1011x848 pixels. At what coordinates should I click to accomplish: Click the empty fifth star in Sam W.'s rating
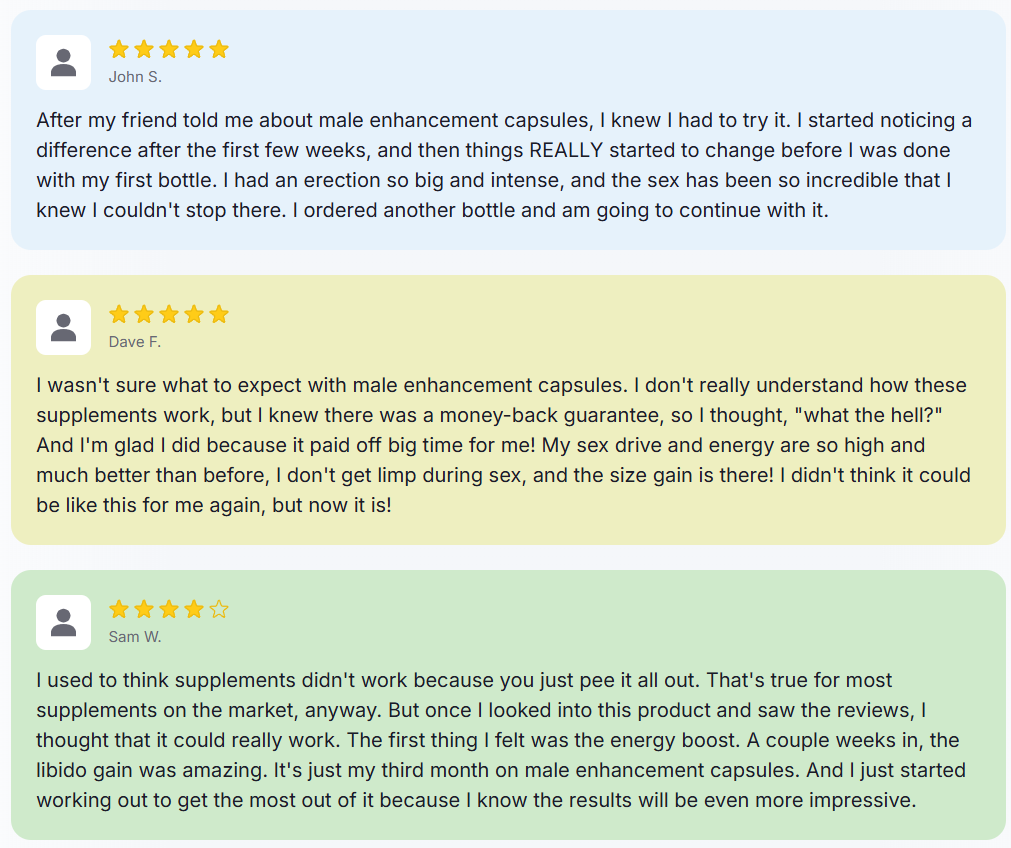pyautogui.click(x=219, y=609)
